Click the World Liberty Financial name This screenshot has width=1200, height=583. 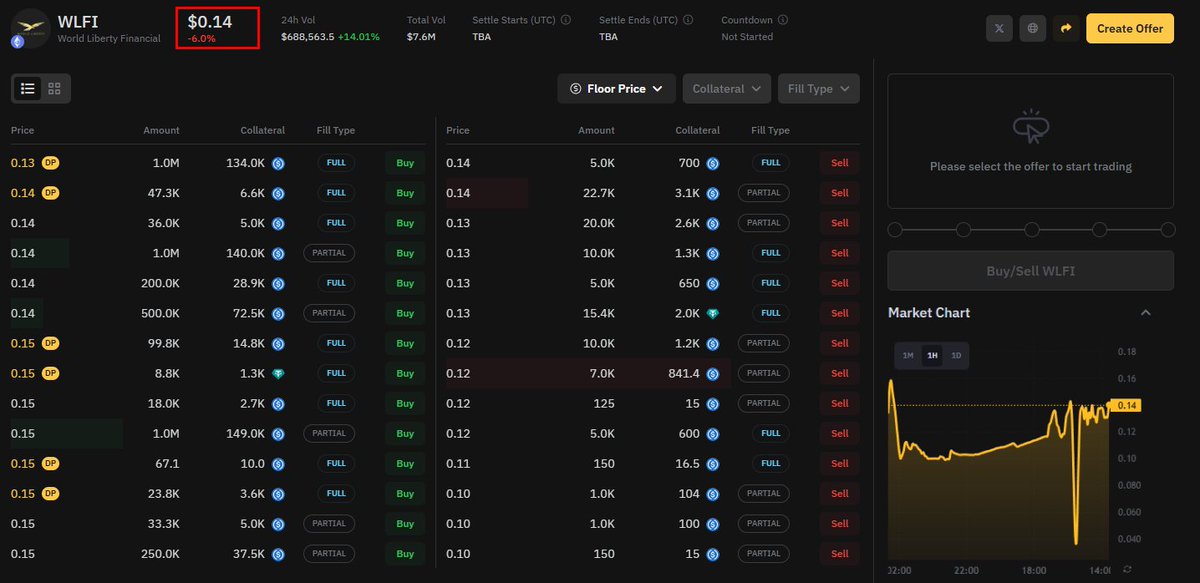coord(109,39)
